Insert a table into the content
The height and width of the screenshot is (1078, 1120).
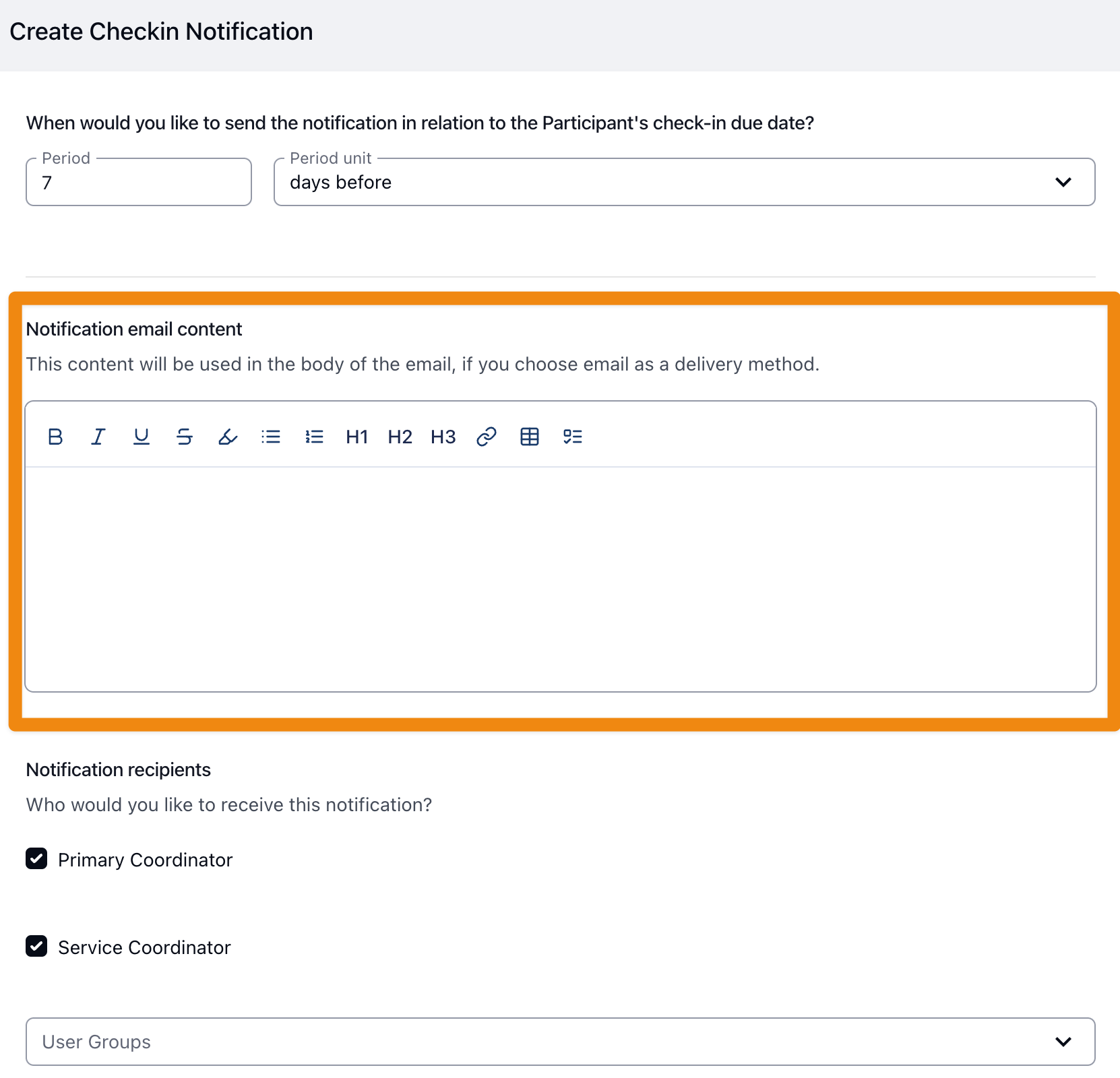click(530, 437)
